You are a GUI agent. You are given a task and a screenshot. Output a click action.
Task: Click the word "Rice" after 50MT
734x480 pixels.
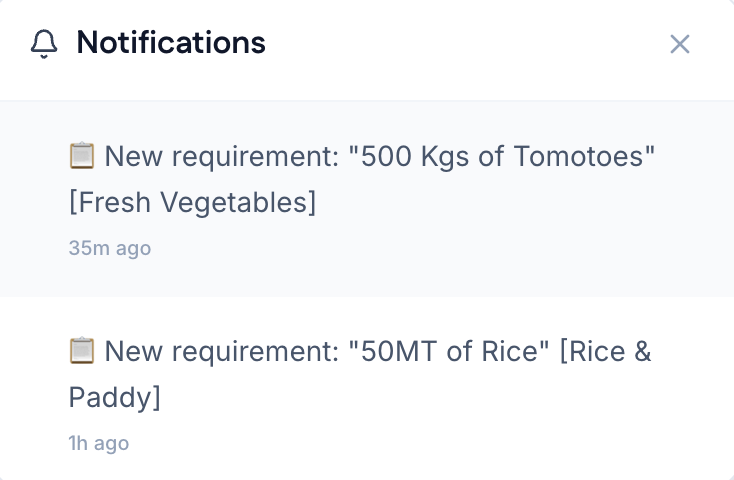point(512,352)
